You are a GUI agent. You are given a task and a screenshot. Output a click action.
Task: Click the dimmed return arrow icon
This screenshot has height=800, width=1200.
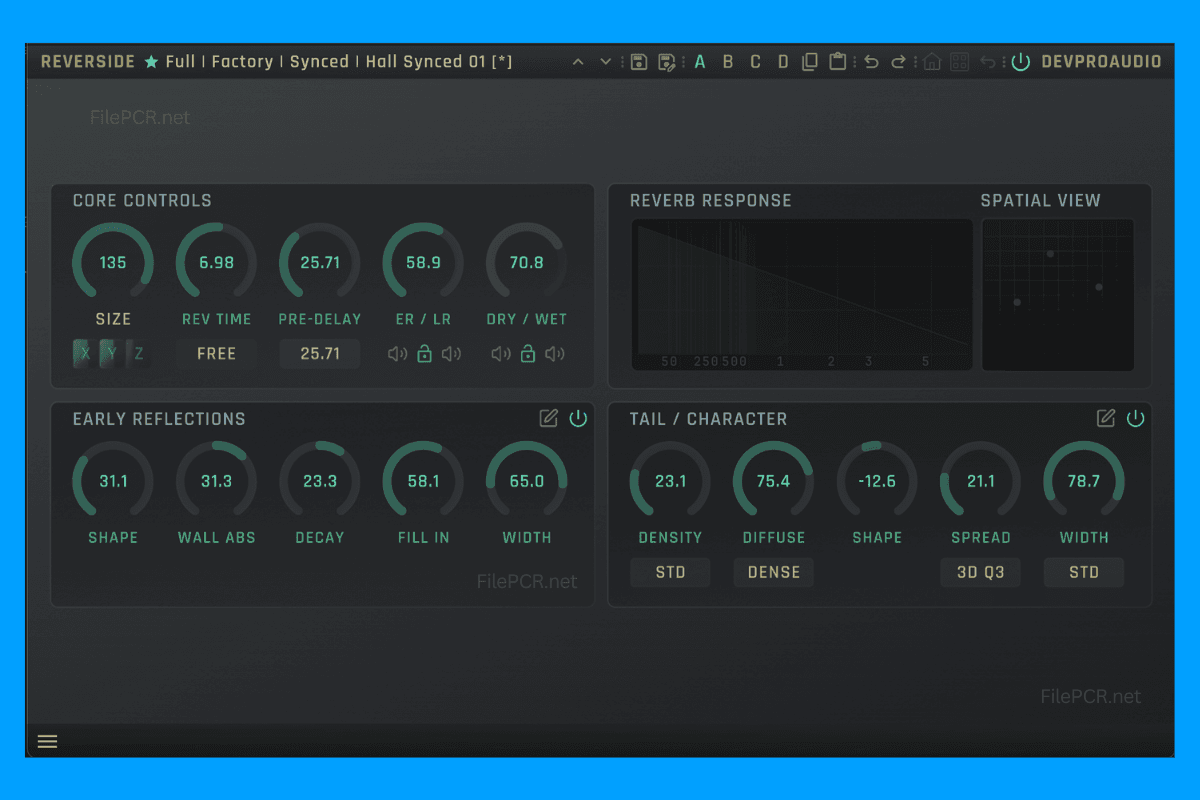[988, 62]
